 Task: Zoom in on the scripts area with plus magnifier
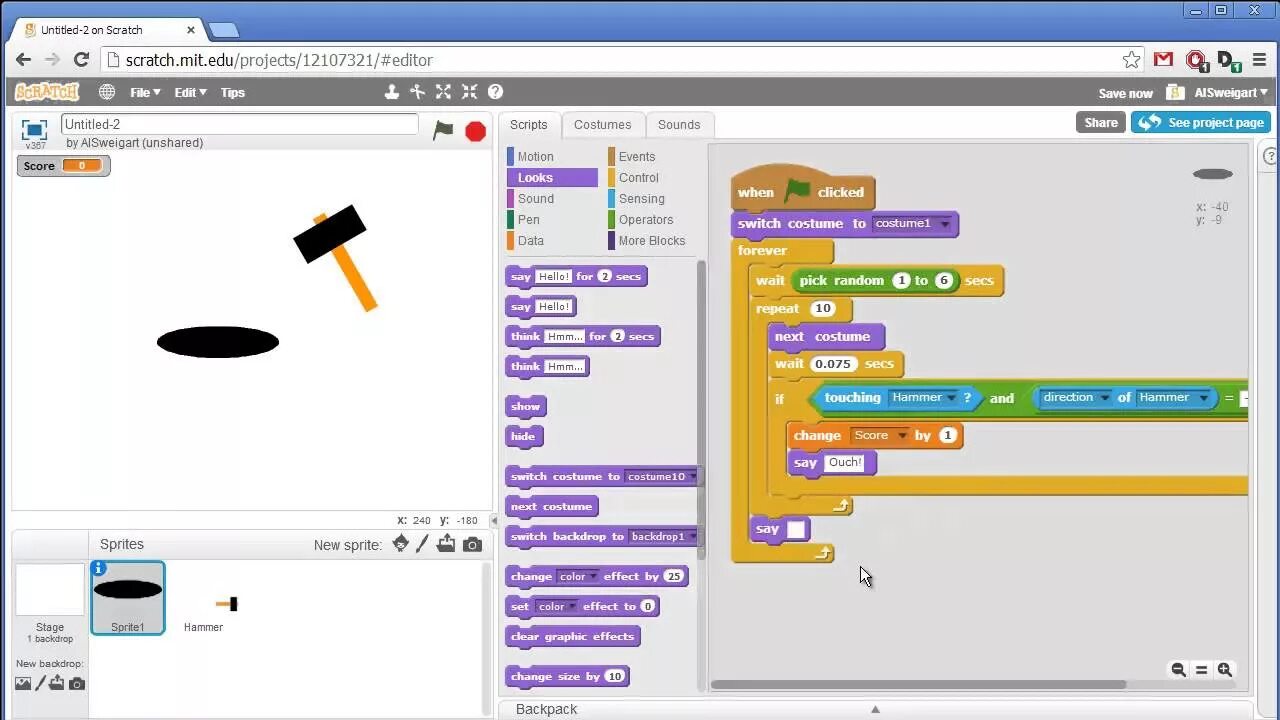tap(1225, 670)
